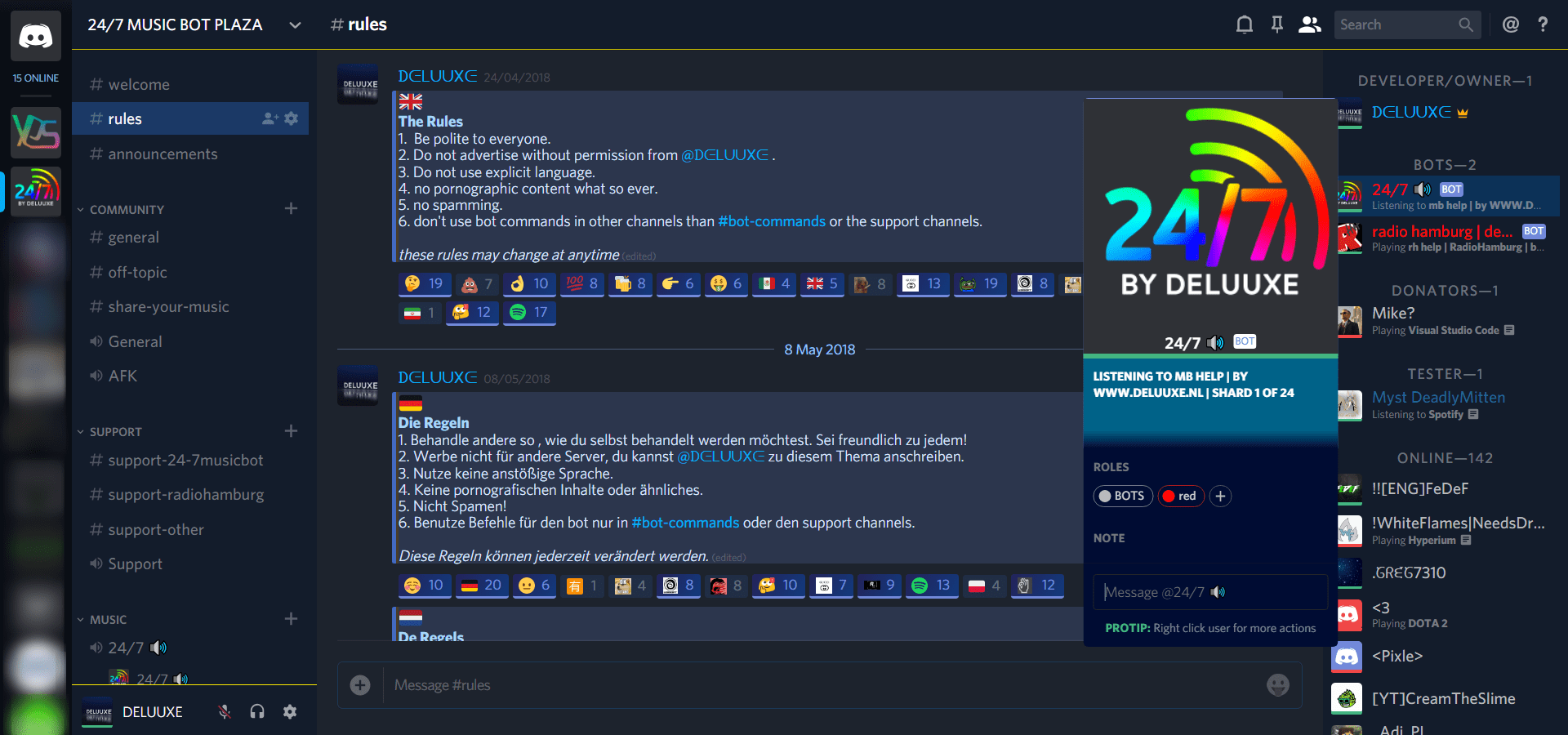The height and width of the screenshot is (735, 1568).
Task: Open the share-your-music channel
Action: (x=190, y=306)
